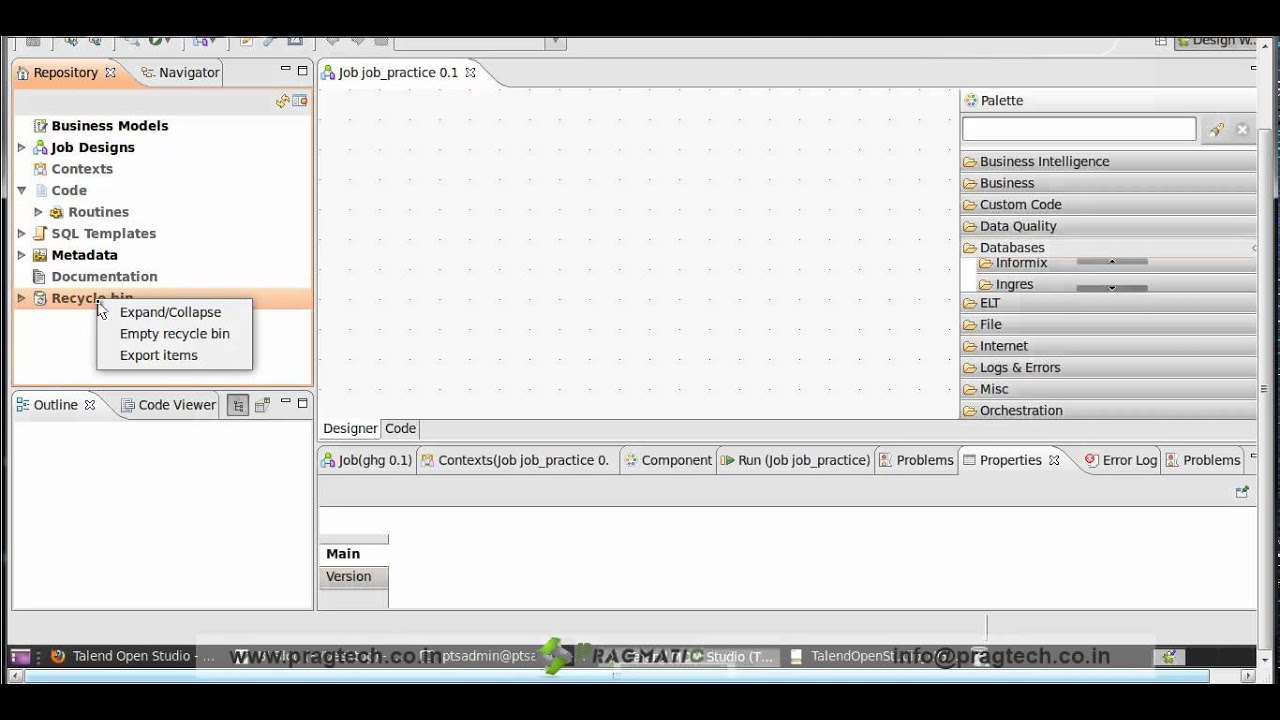Open the Contexts(Job job_practice) tab
Viewport: 1280px width, 720px height.
[515, 461]
